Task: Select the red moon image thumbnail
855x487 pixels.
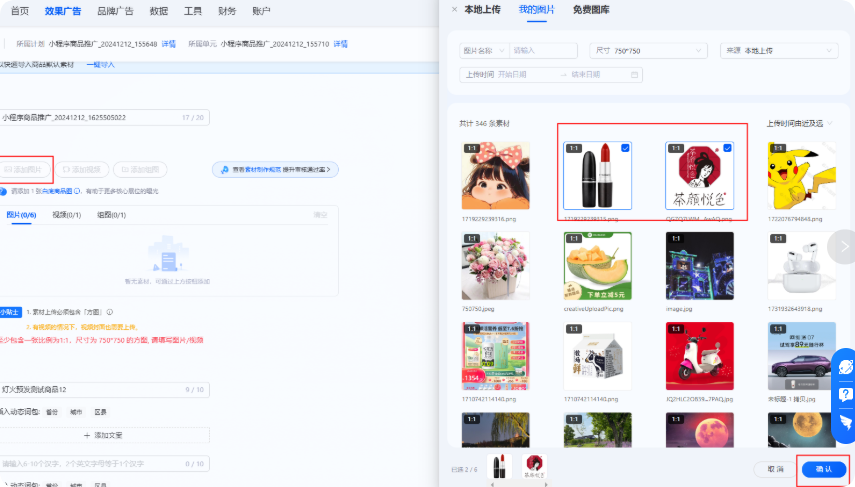Action: point(700,430)
